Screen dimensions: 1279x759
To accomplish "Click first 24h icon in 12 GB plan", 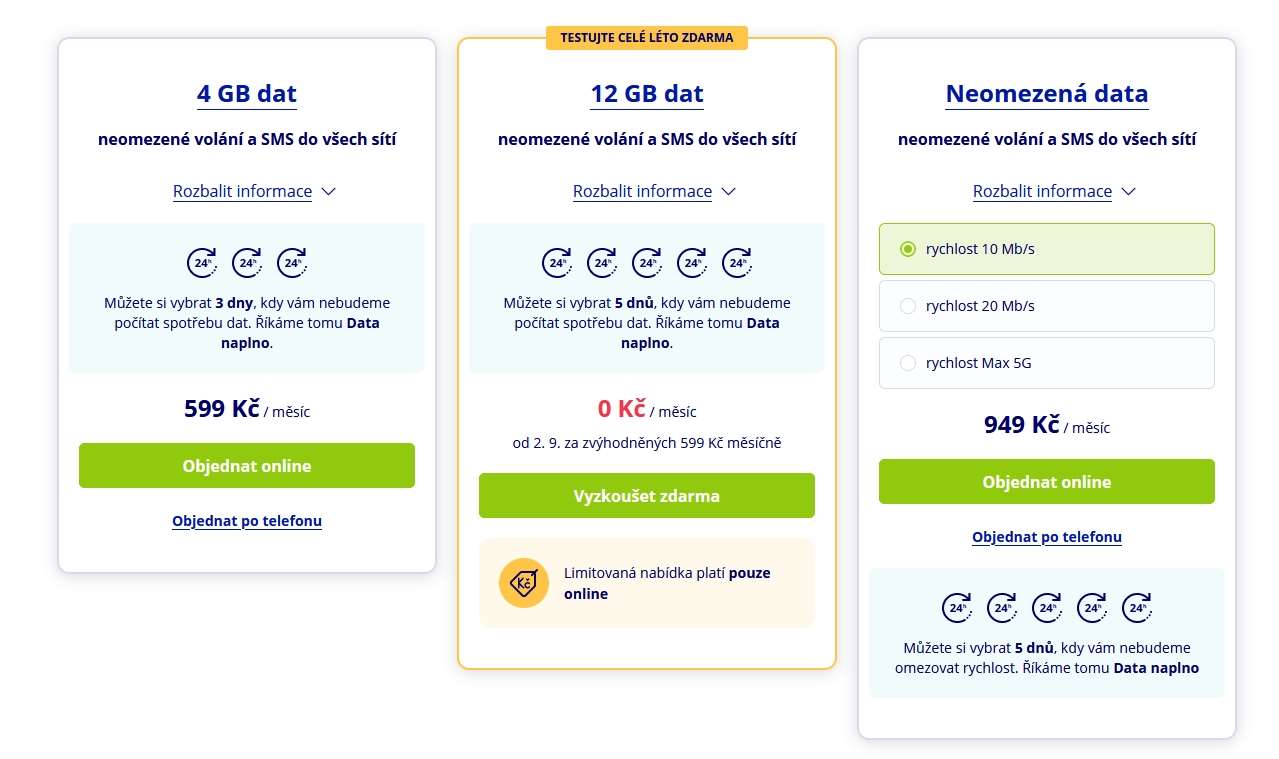I will 557,263.
